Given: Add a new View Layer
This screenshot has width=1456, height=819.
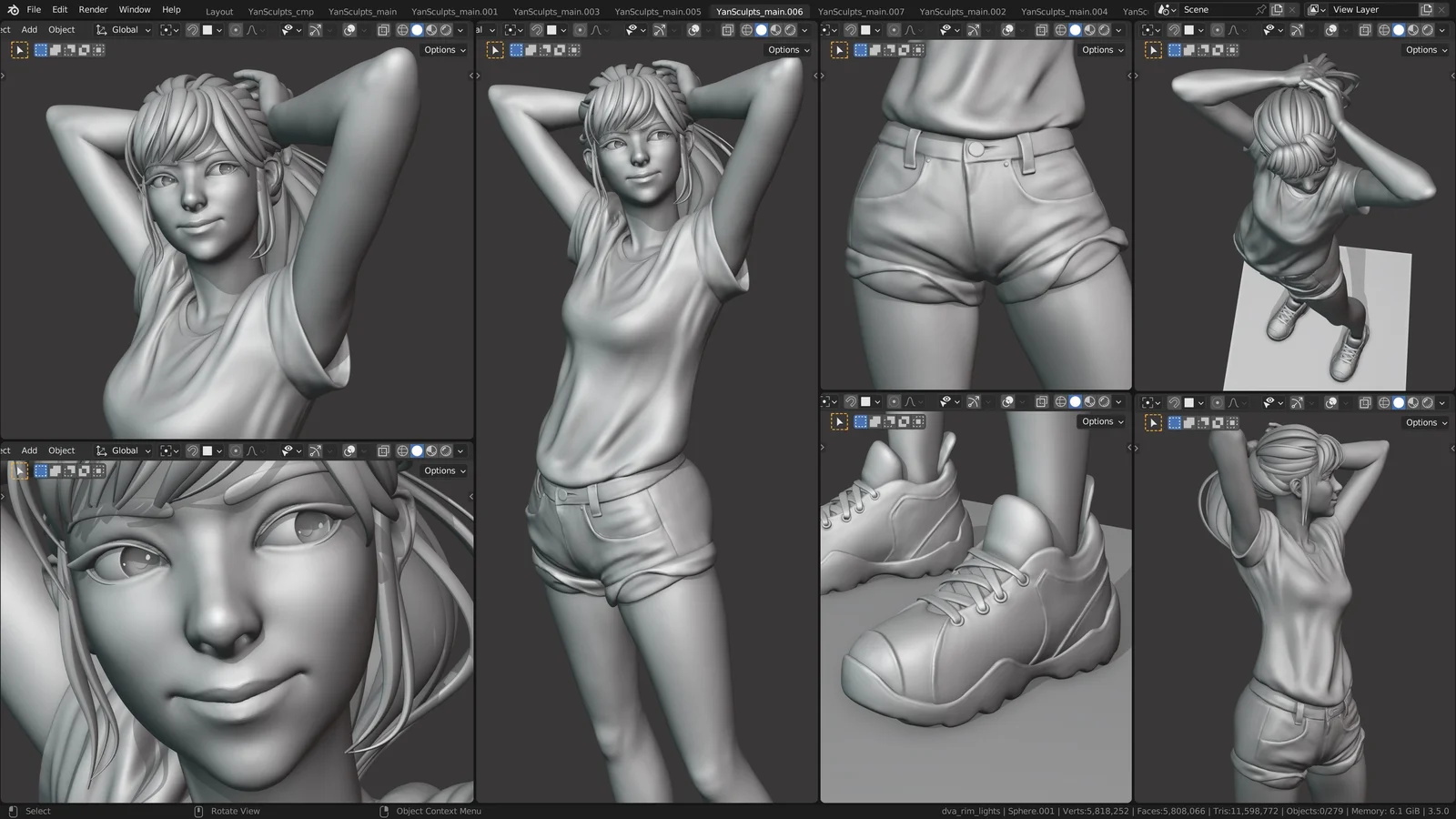Looking at the screenshot, I should click(x=1426, y=10).
